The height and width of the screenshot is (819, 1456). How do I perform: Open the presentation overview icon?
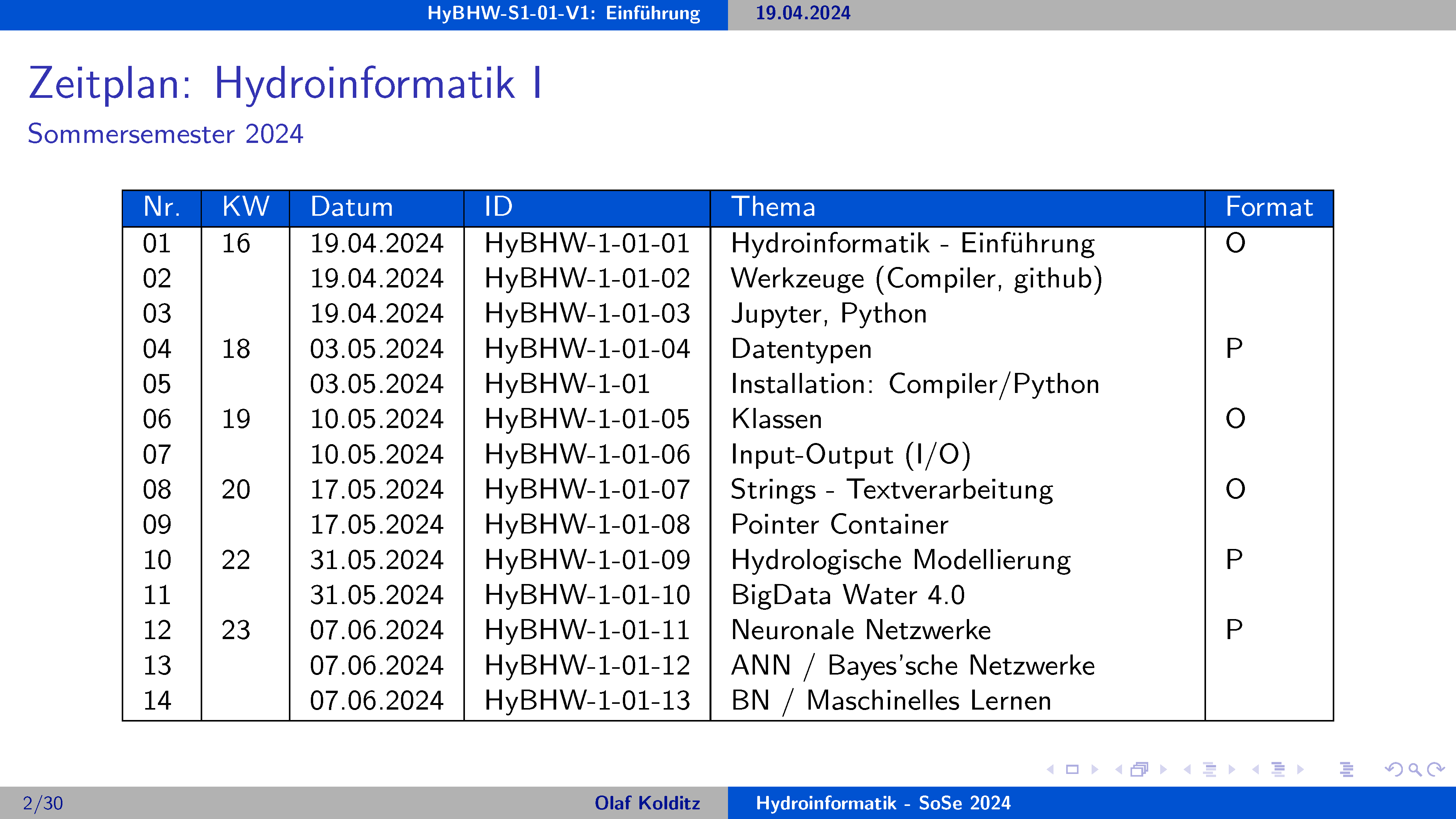(x=1347, y=769)
